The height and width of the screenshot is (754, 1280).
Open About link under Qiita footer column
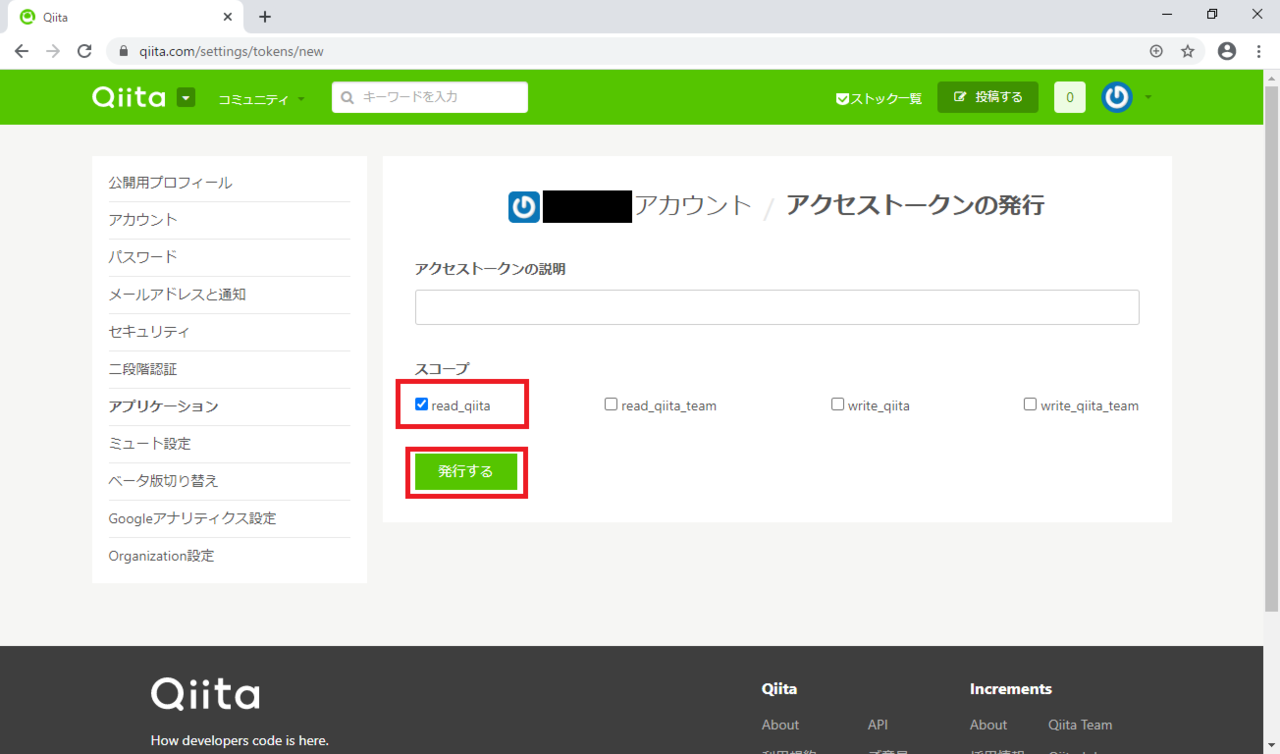click(780, 725)
